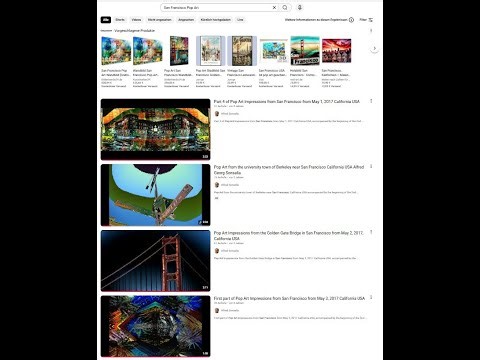Open more options for the Berkeley video
Screen dimensions: 480x360
[x=371, y=166]
